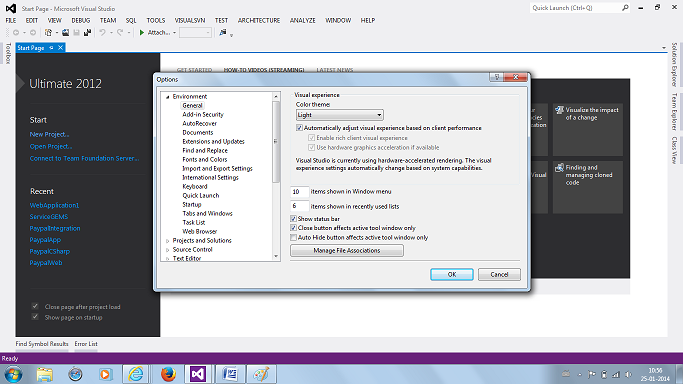Screen dimensions: 683x384
Task: Open the ANALYZE menu
Action: coord(302,20)
